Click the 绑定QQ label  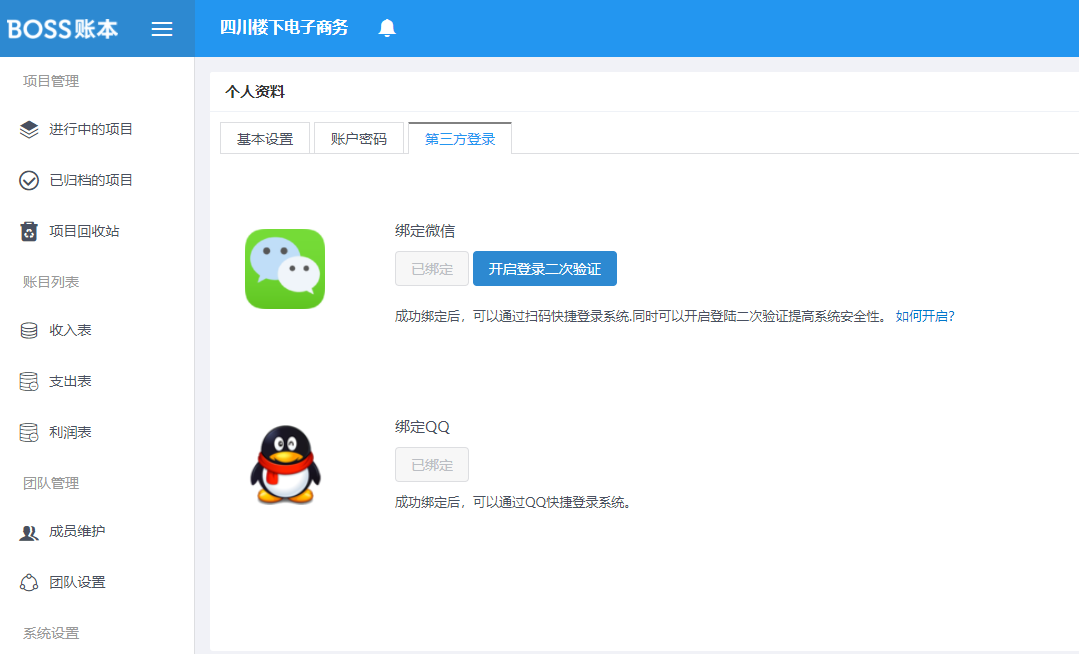(x=422, y=427)
